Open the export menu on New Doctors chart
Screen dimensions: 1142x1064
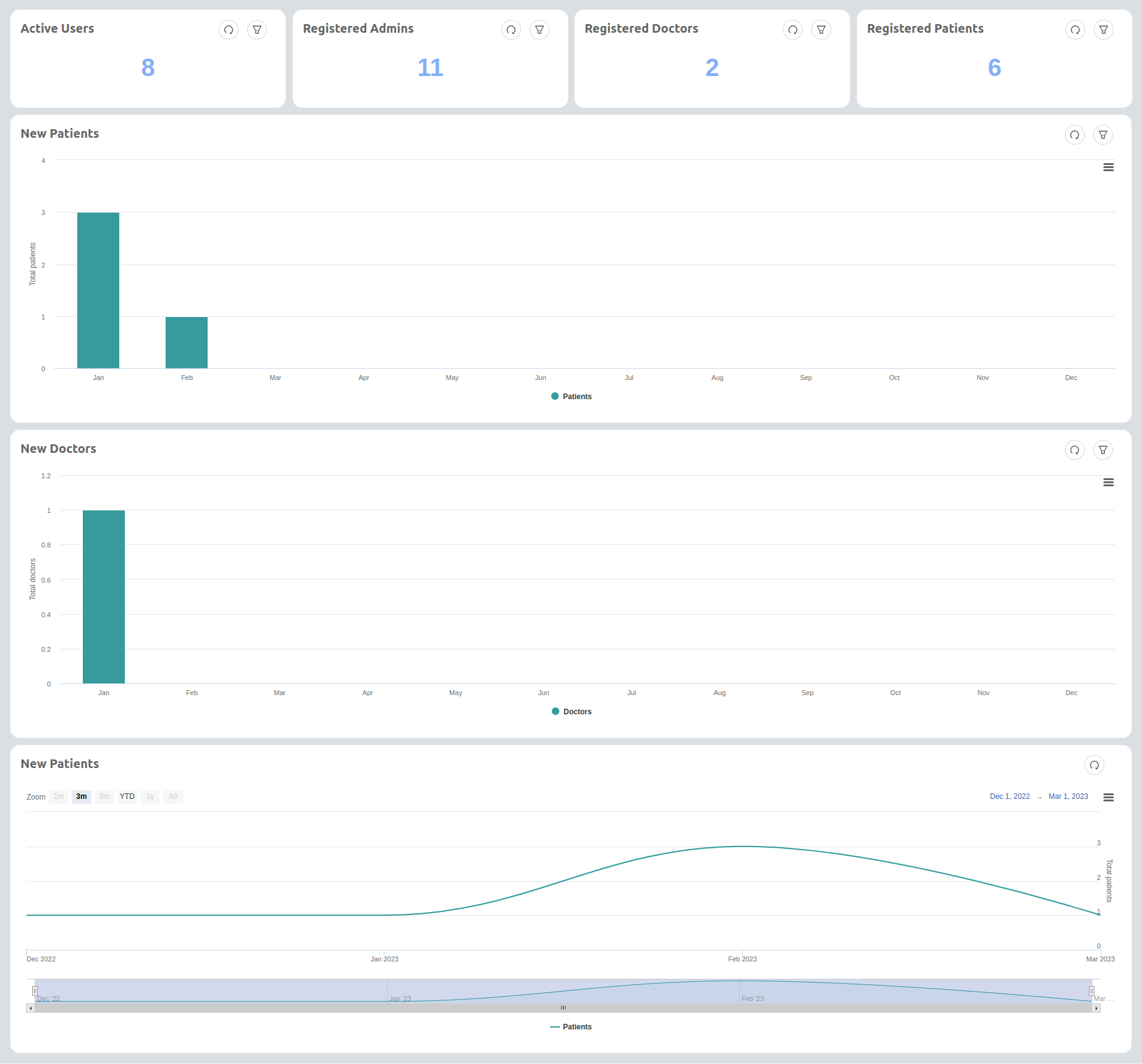click(x=1108, y=483)
